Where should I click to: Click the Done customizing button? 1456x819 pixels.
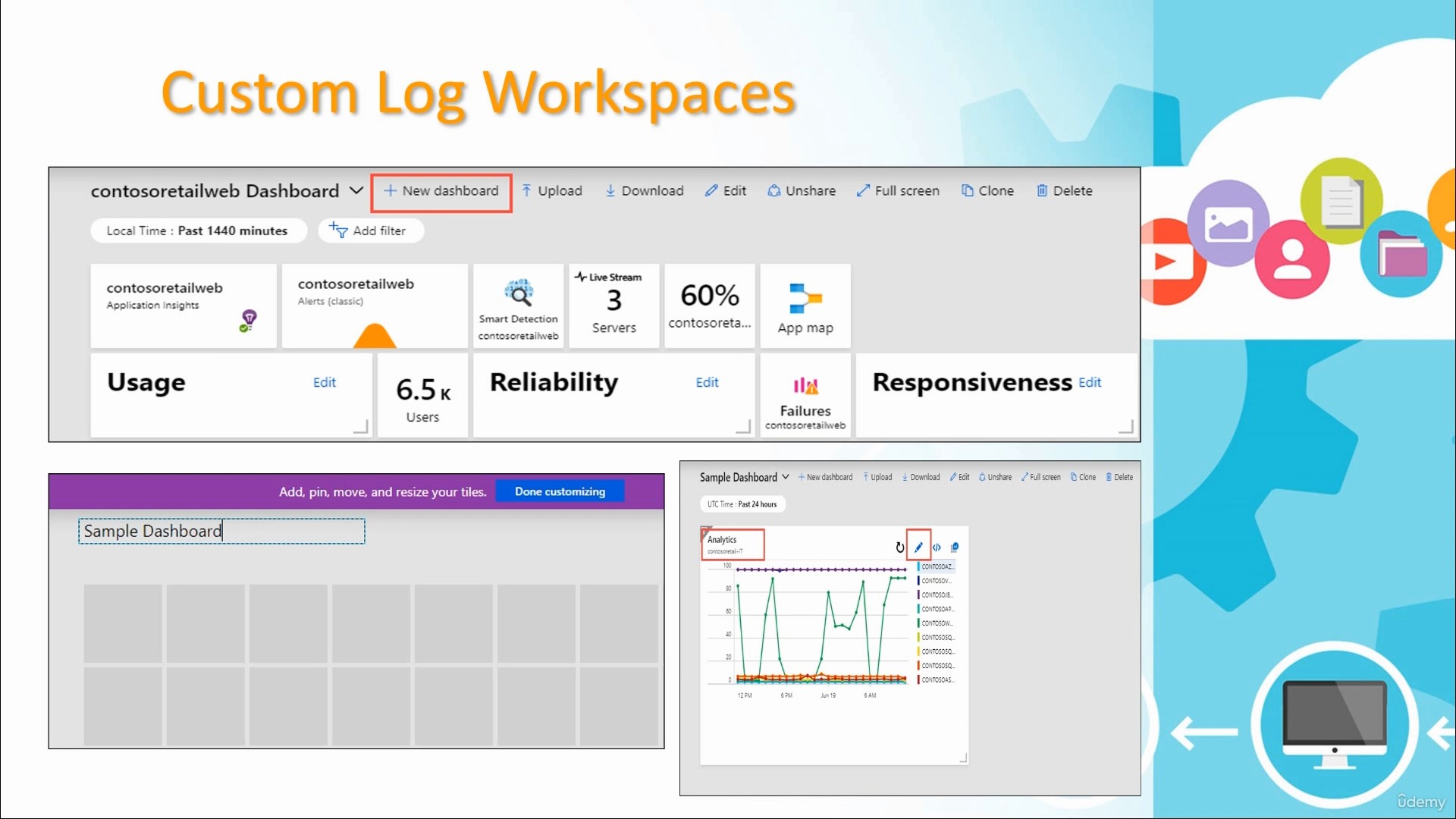(560, 491)
